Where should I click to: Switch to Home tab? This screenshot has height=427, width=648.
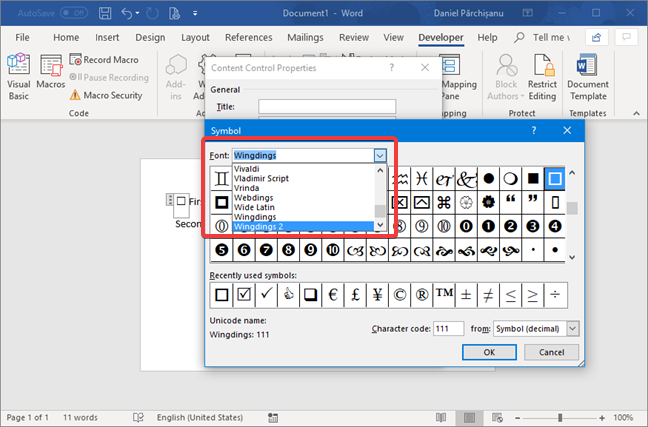click(66, 37)
